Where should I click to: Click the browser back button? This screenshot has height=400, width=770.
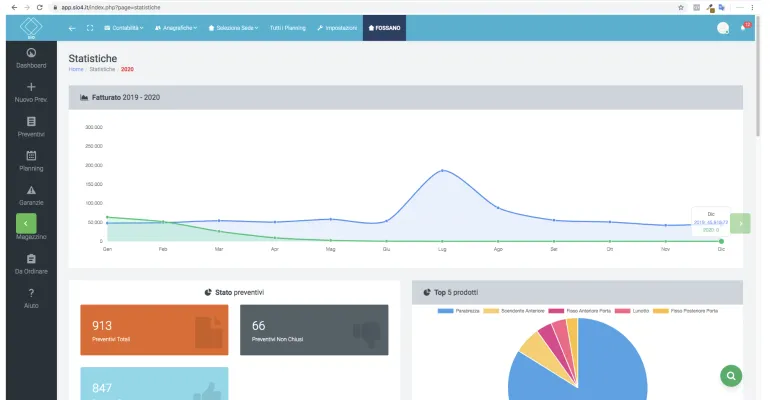14,7
